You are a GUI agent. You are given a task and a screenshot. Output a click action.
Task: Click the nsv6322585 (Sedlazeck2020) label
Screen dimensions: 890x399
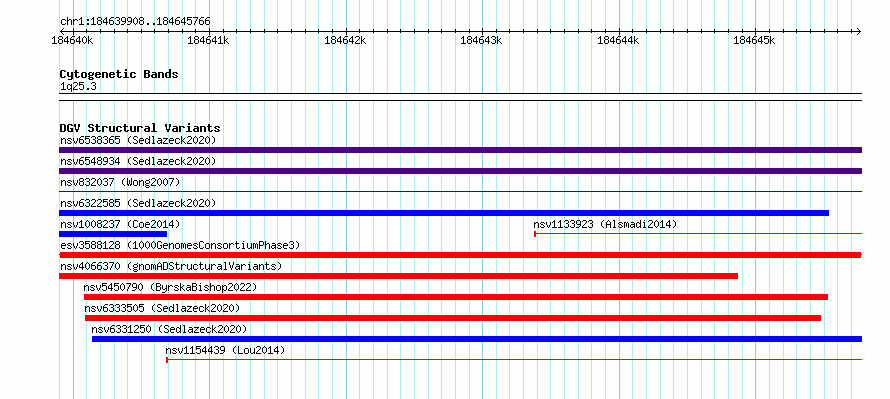coord(138,203)
